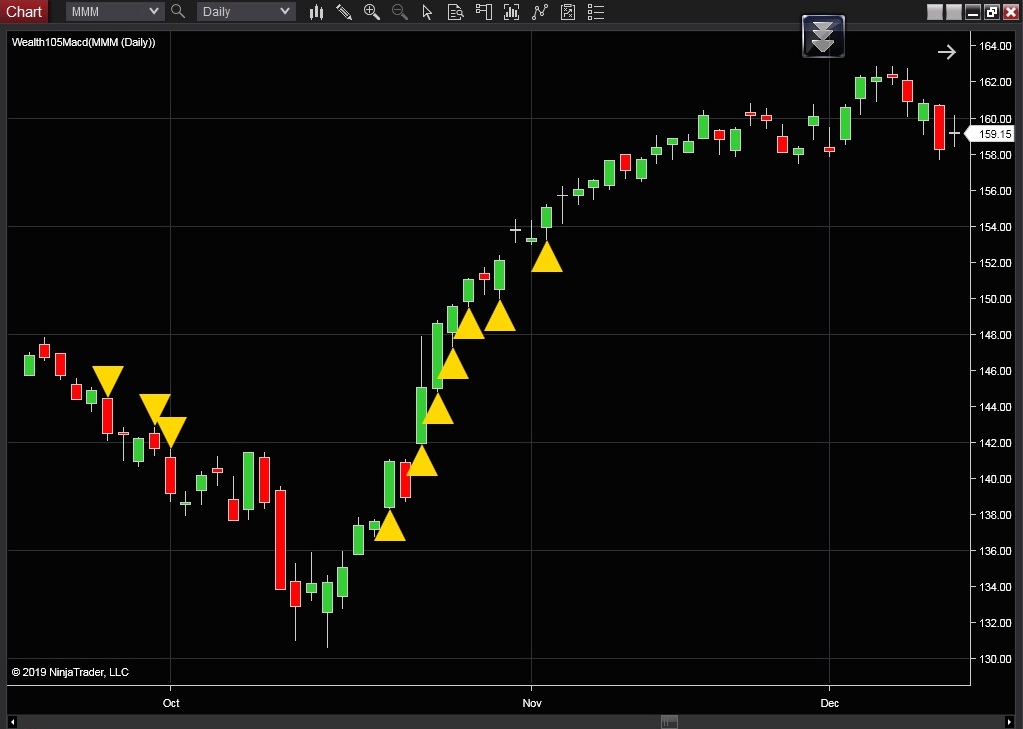Click the right arrow near price axis
The image size is (1023, 729).
[x=946, y=52]
